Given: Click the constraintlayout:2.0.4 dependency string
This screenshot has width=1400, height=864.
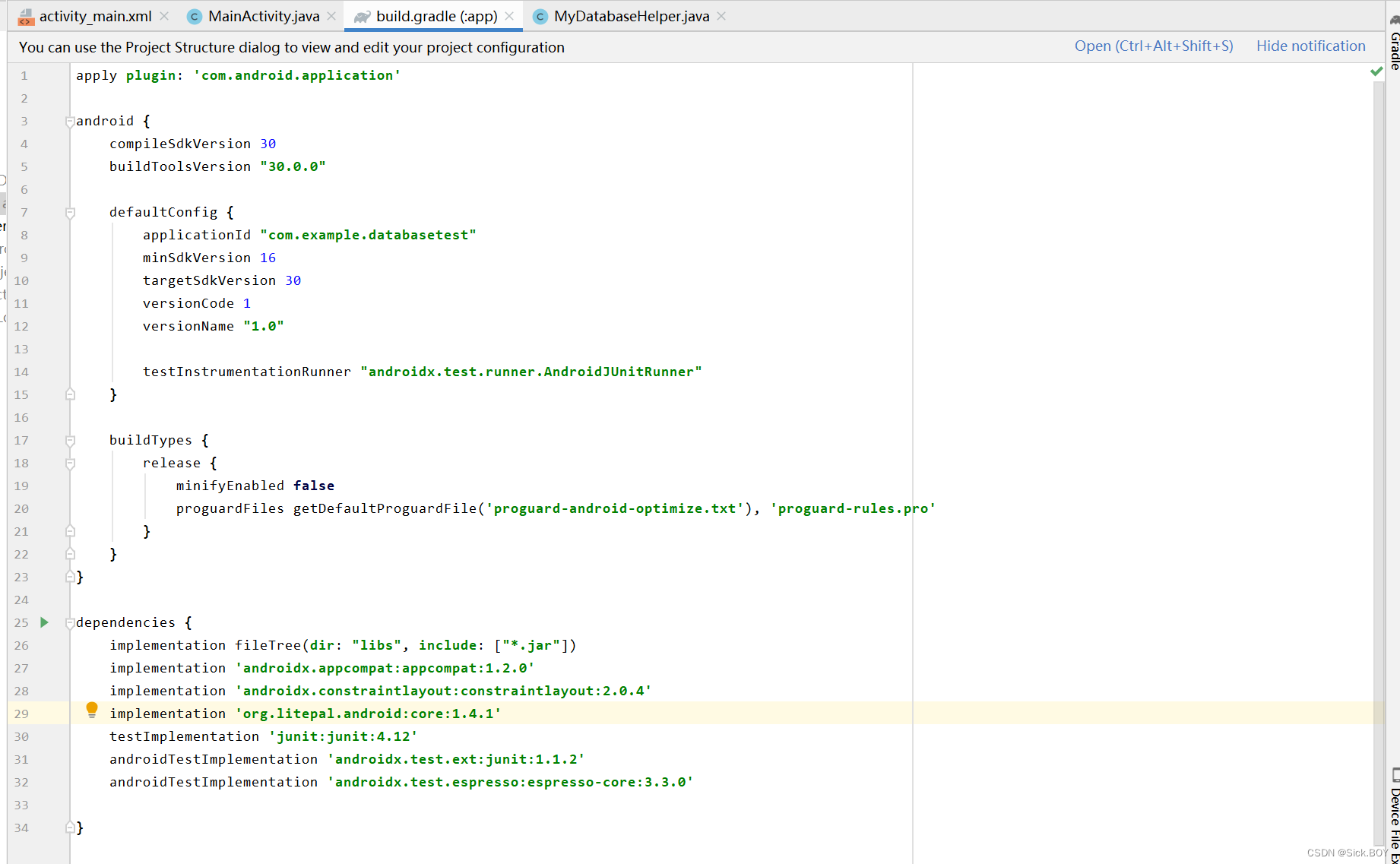Looking at the screenshot, I should [x=443, y=691].
